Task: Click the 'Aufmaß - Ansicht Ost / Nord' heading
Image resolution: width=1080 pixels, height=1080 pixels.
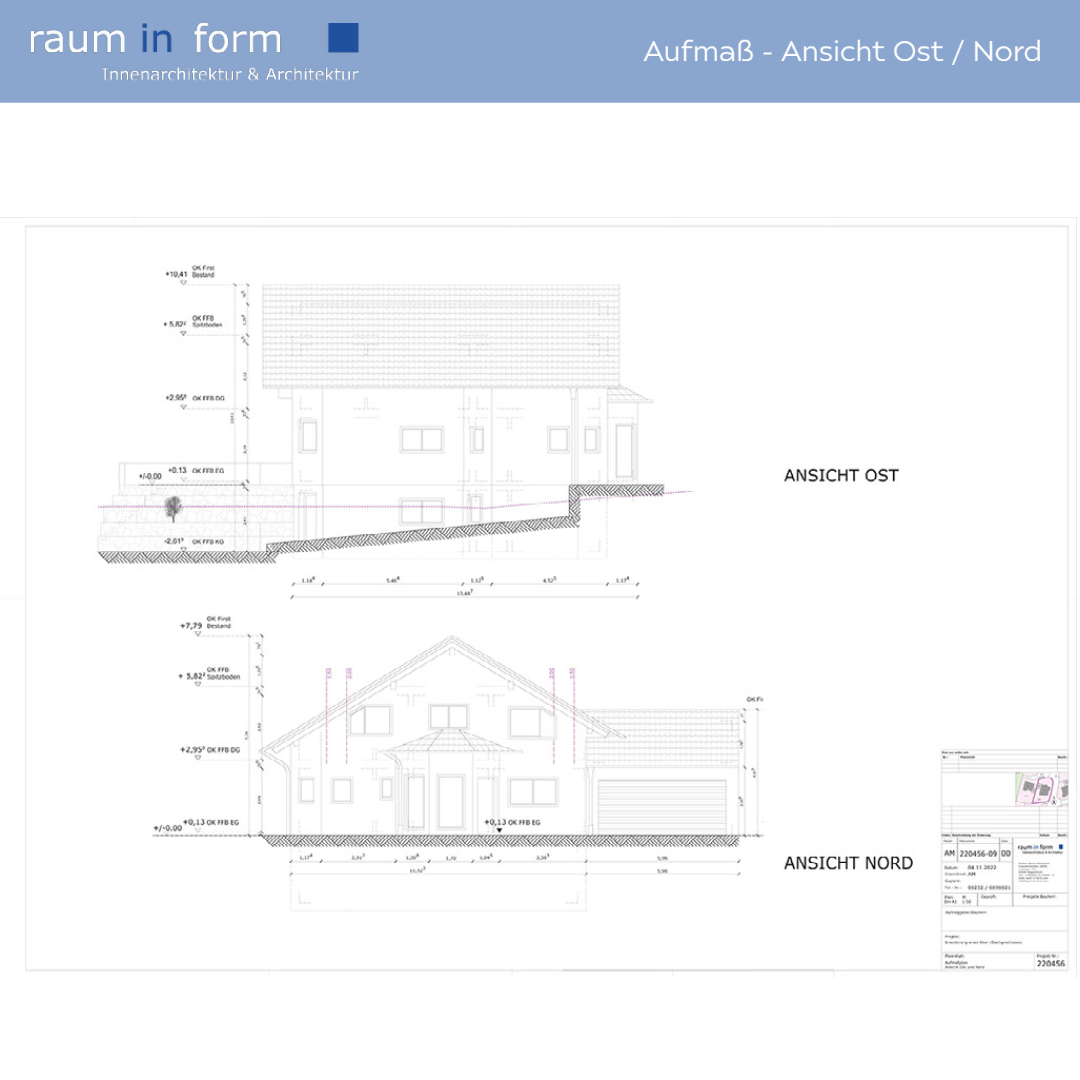Action: (842, 52)
